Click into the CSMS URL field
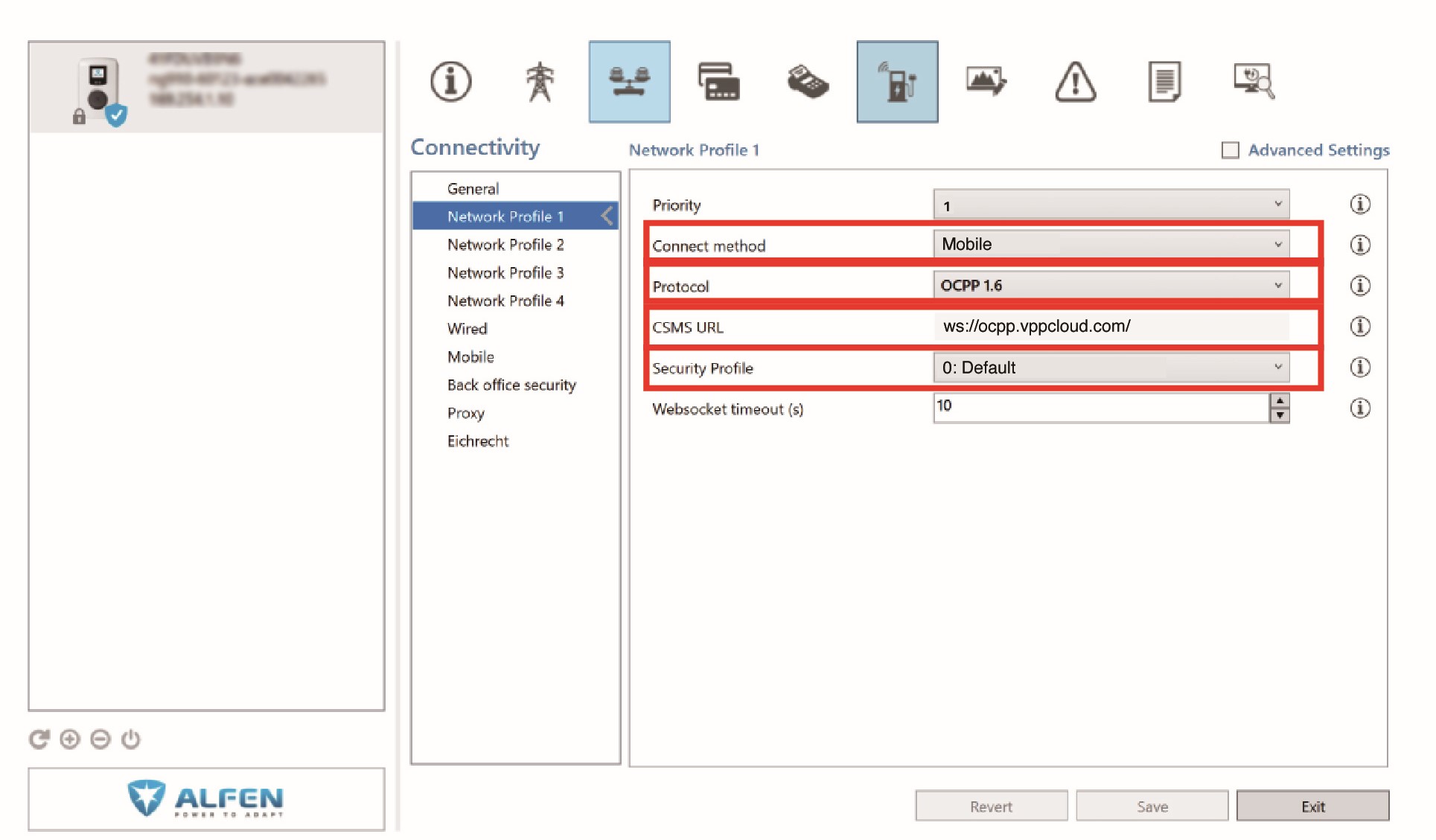 tap(1111, 327)
